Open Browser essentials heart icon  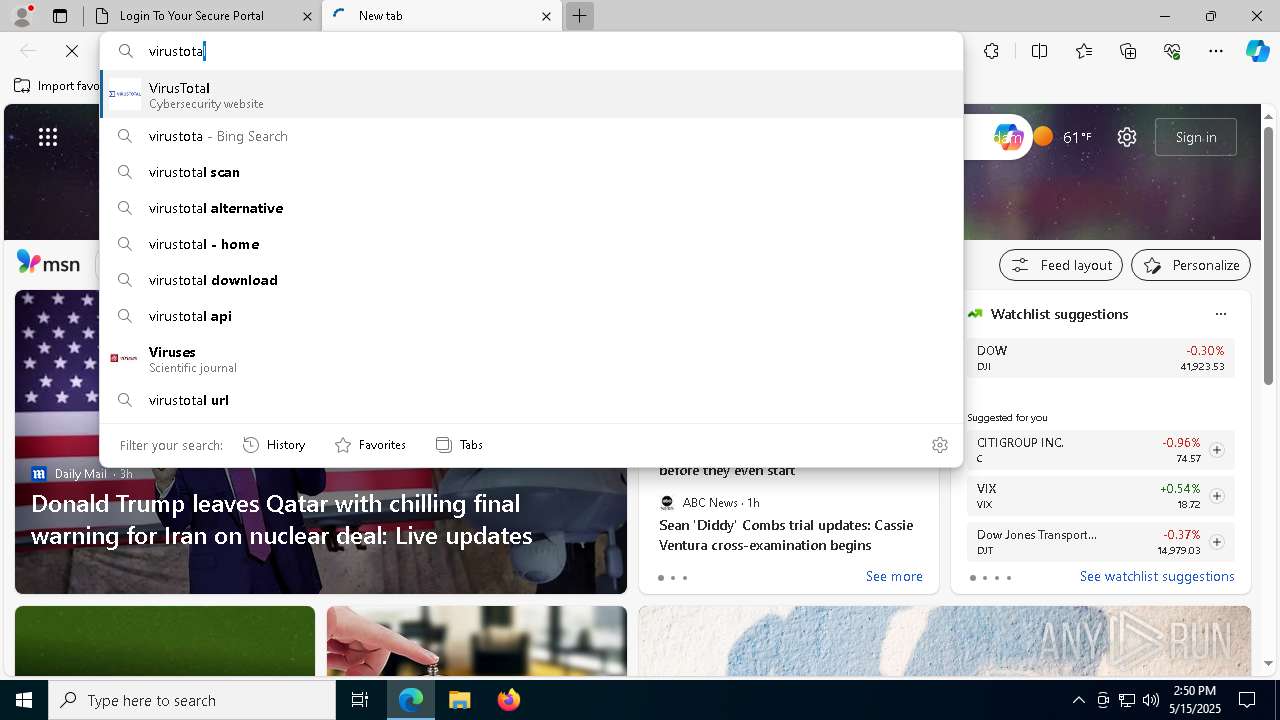click(1172, 51)
